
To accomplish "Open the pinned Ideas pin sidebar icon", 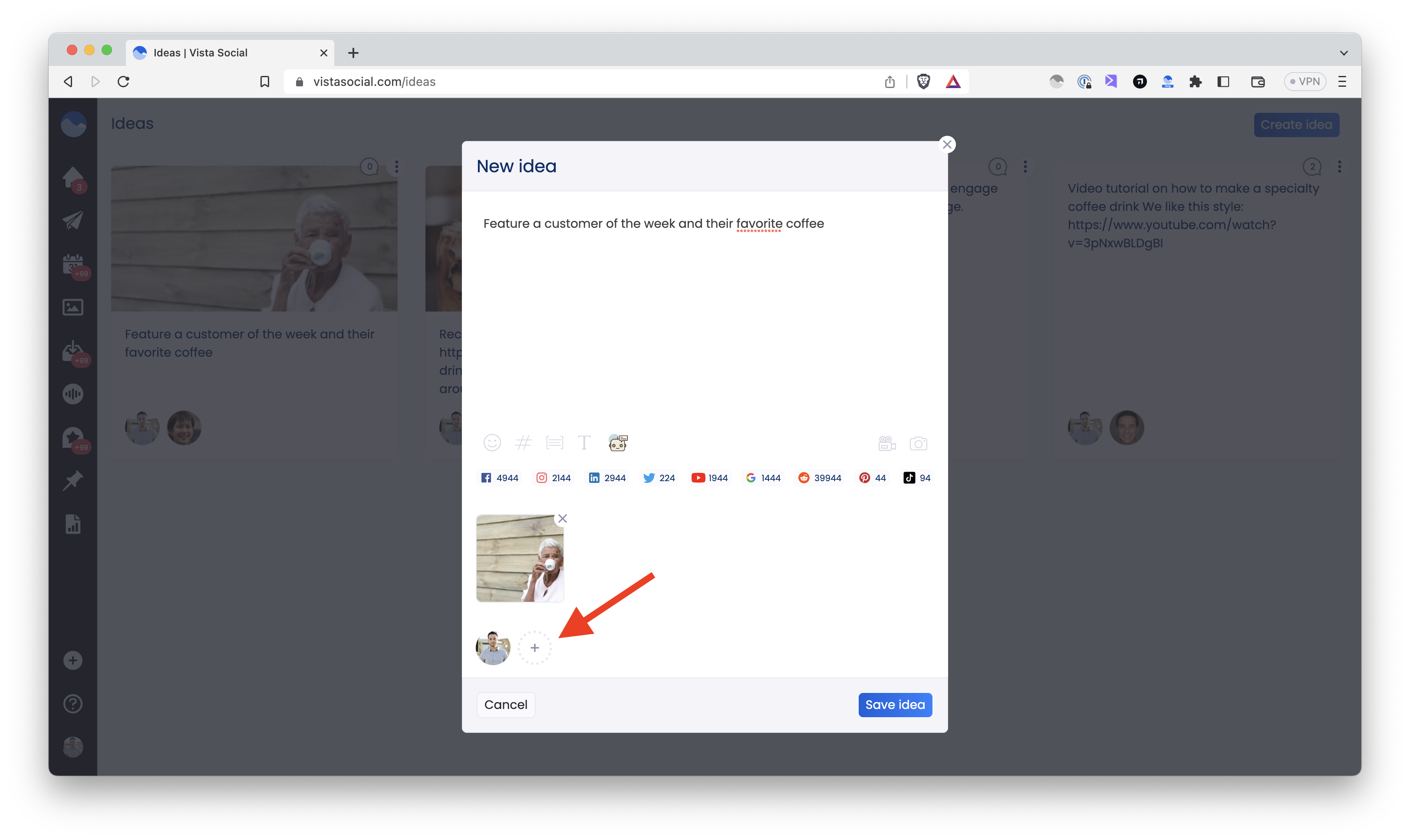I will 73,481.
